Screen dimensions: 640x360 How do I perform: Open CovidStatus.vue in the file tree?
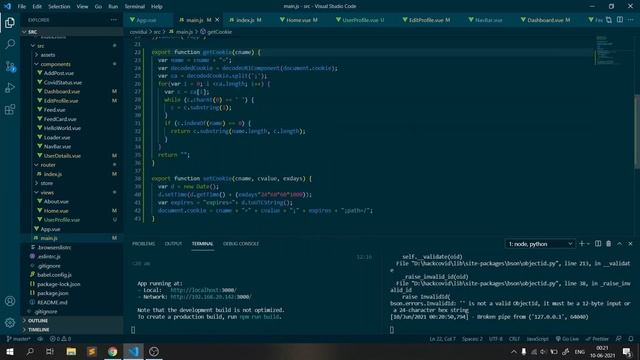[62, 82]
